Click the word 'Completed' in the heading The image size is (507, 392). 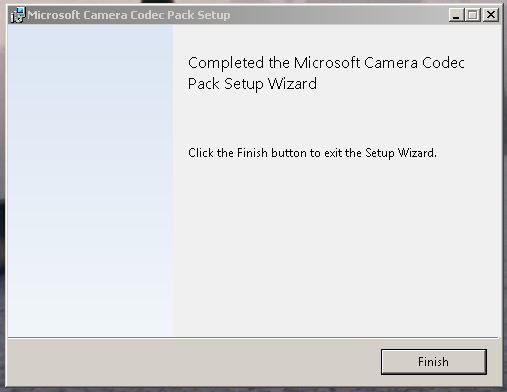pos(226,63)
